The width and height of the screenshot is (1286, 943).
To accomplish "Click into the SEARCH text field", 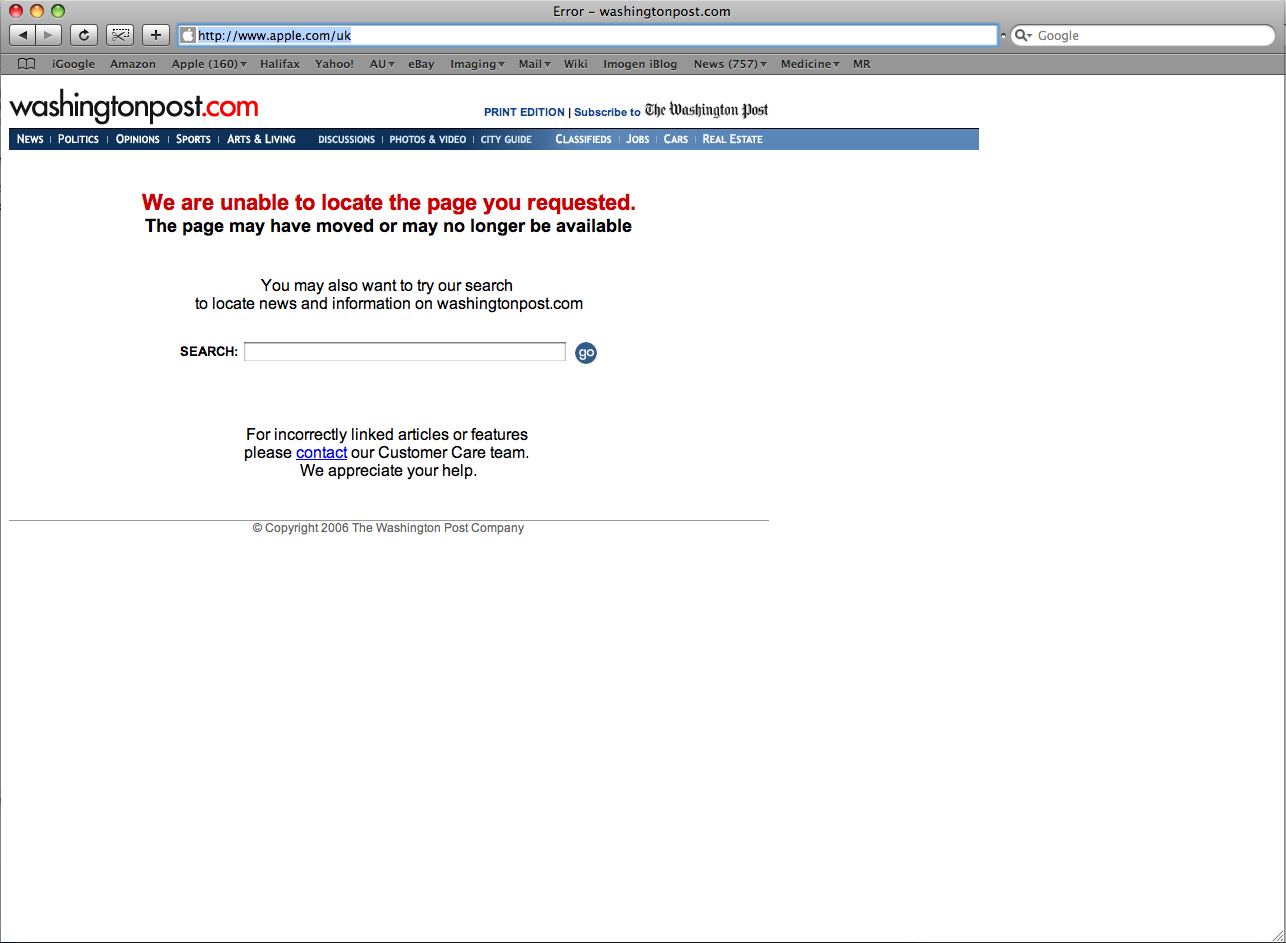I will [405, 352].
